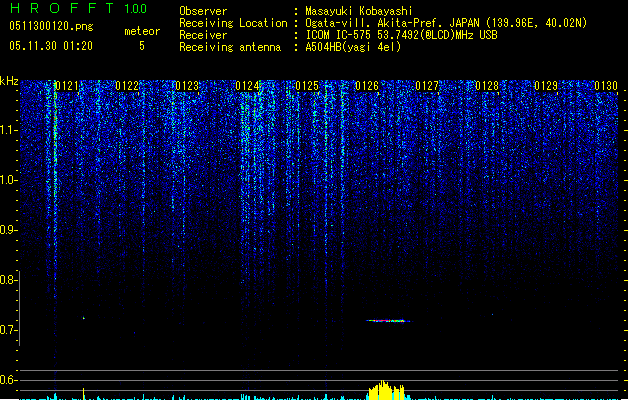Click the 0129 time marker
Image resolution: width=629 pixels, height=400 pixels.
click(546, 86)
